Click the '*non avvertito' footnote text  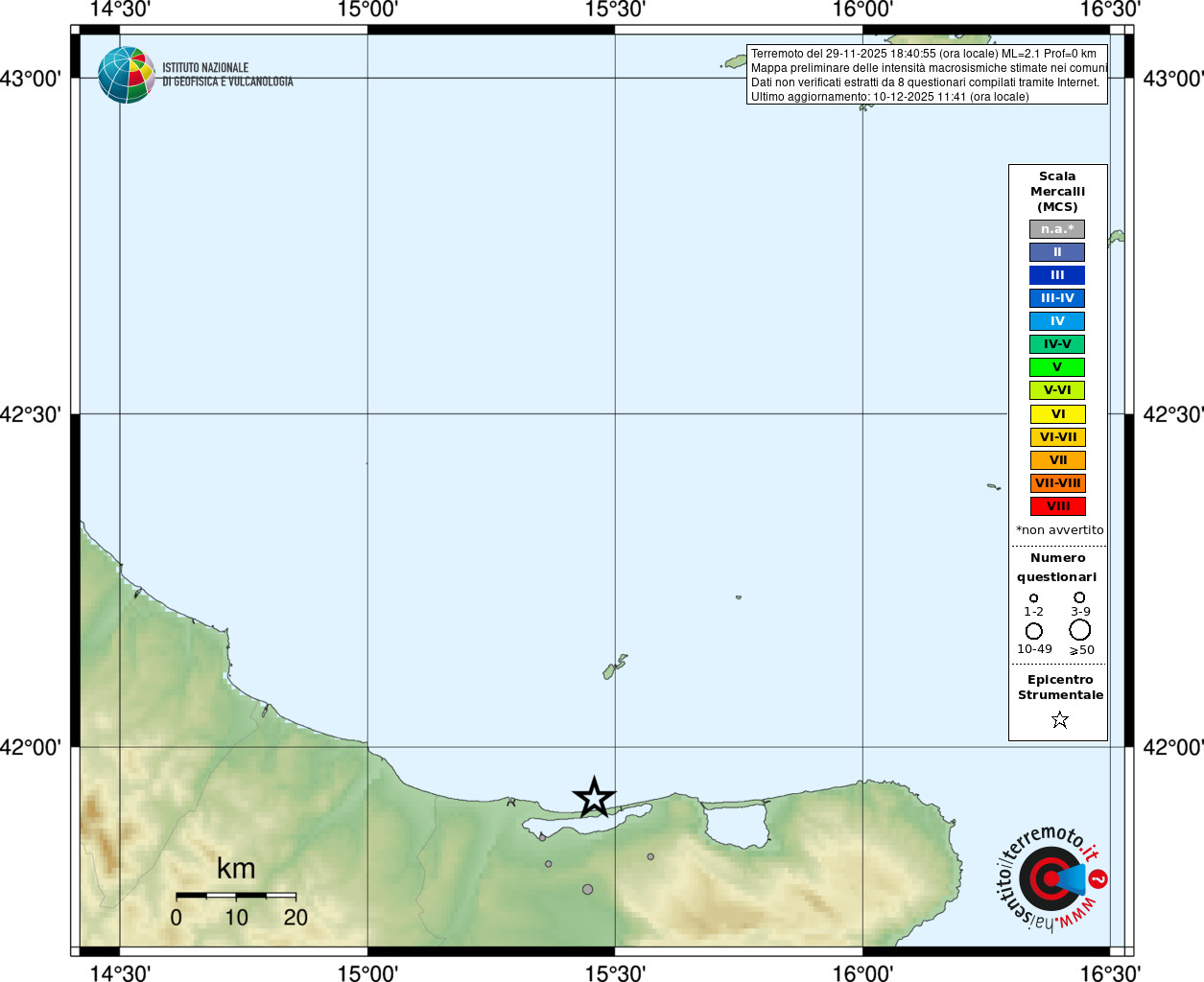[1059, 530]
